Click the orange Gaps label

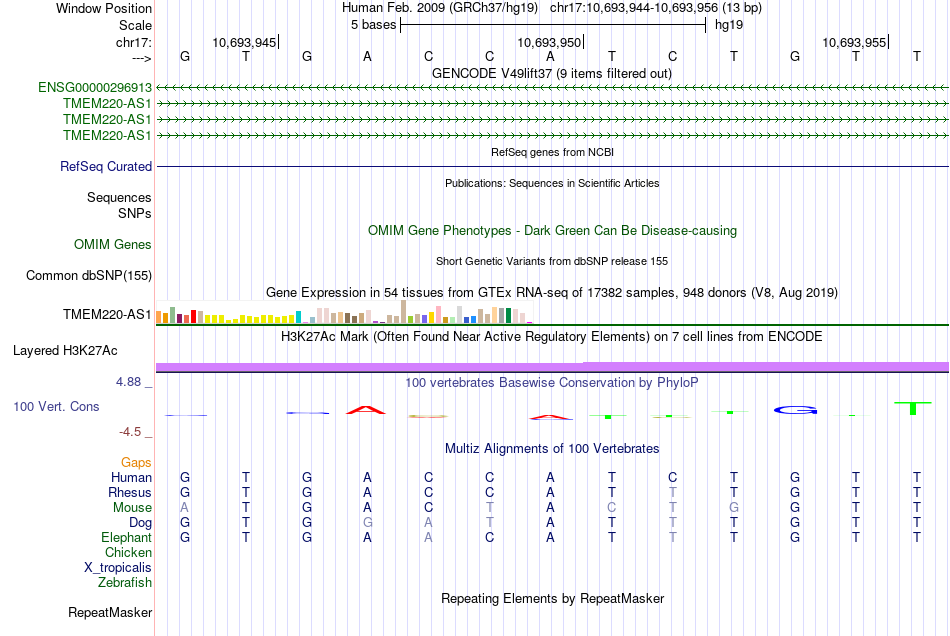coord(136,463)
